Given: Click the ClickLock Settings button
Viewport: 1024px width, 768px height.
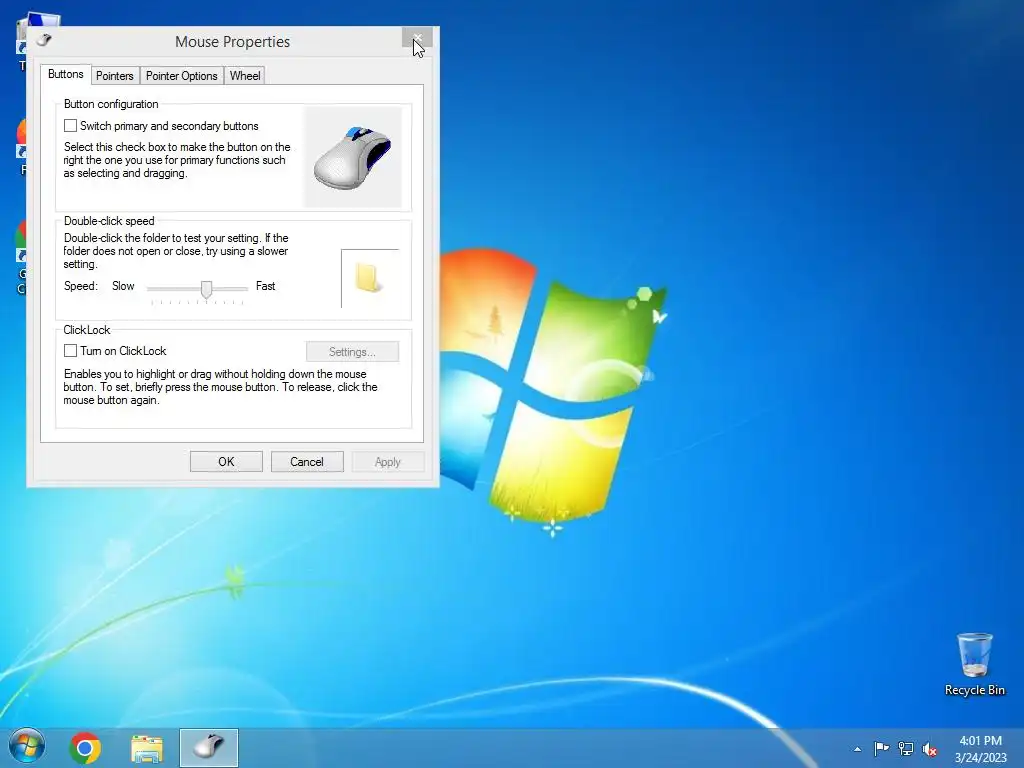Looking at the screenshot, I should point(352,352).
